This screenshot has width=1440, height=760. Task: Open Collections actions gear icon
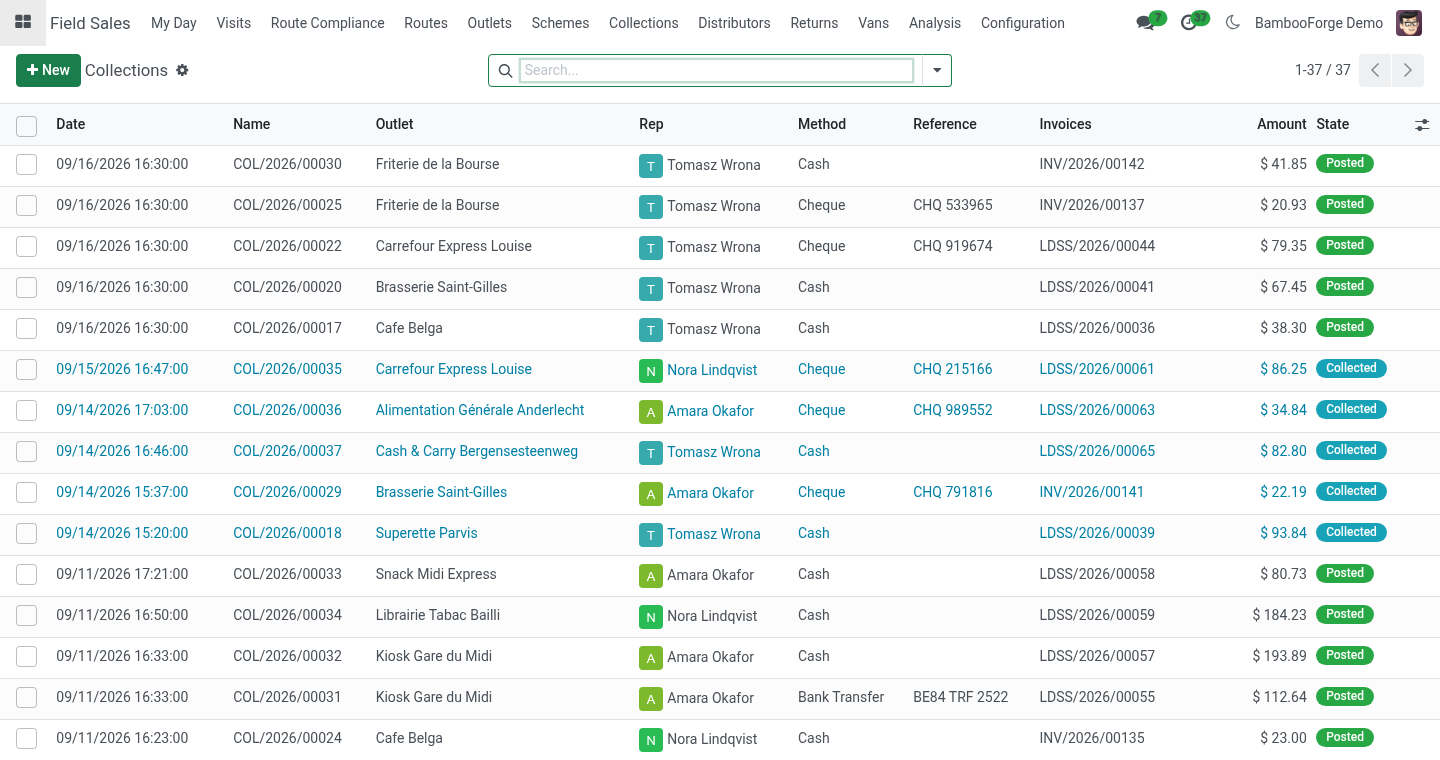[x=182, y=70]
